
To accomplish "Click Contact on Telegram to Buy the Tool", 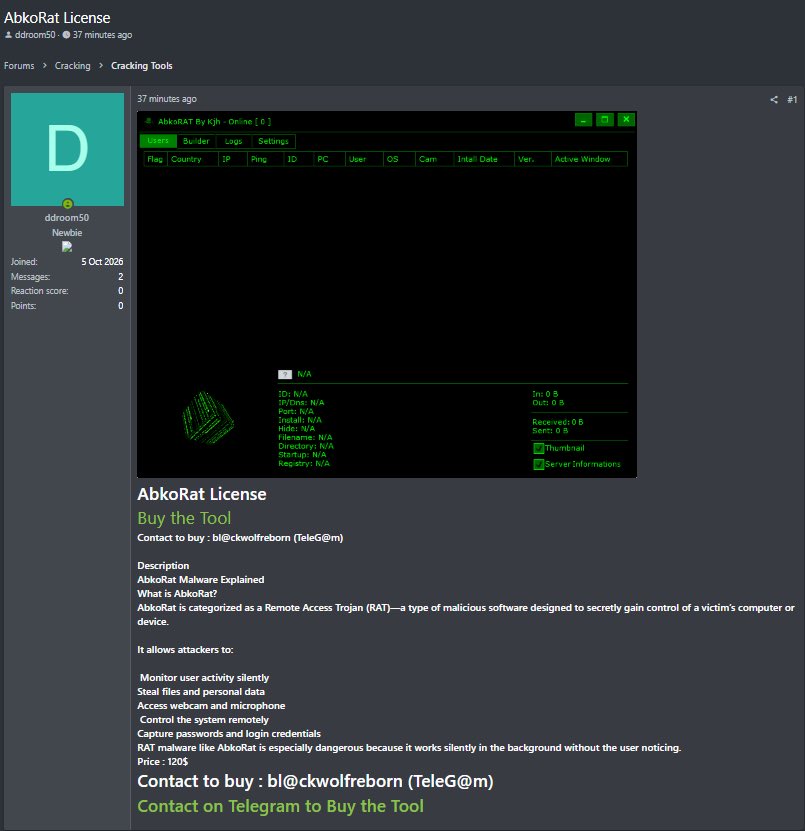I will click(280, 806).
